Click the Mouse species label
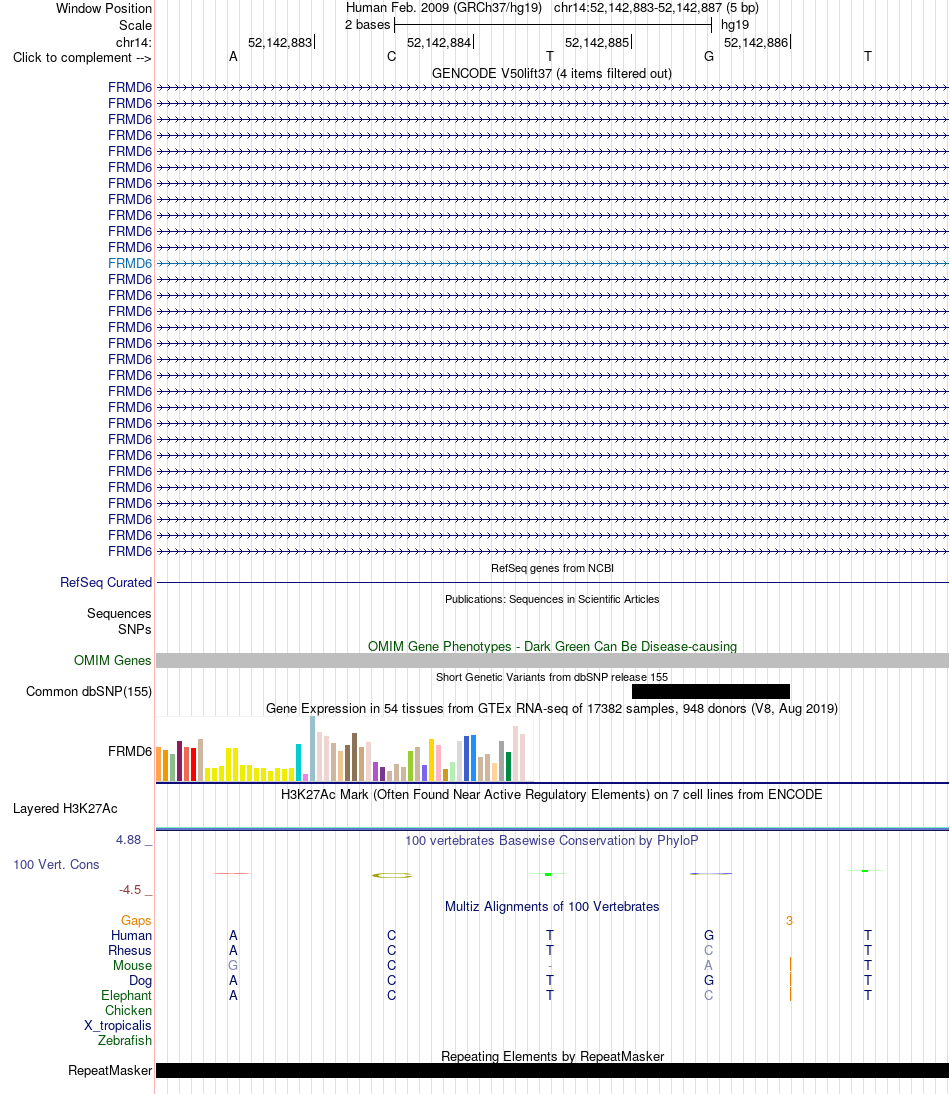Viewport: 950px width, 1094px height. pyautogui.click(x=133, y=966)
